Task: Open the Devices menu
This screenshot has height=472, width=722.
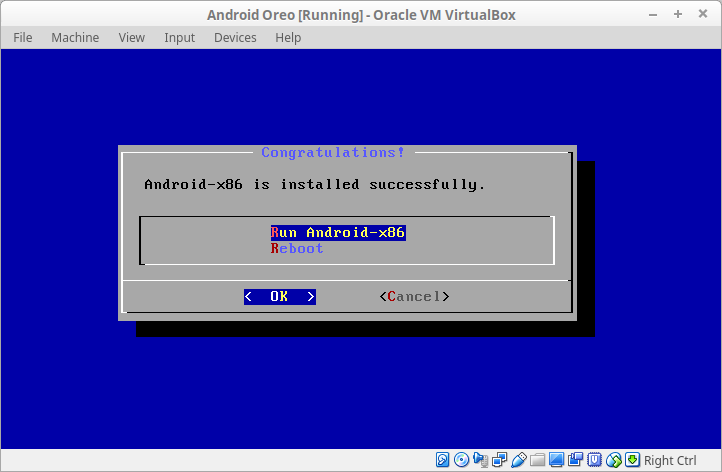Action: pyautogui.click(x=235, y=37)
